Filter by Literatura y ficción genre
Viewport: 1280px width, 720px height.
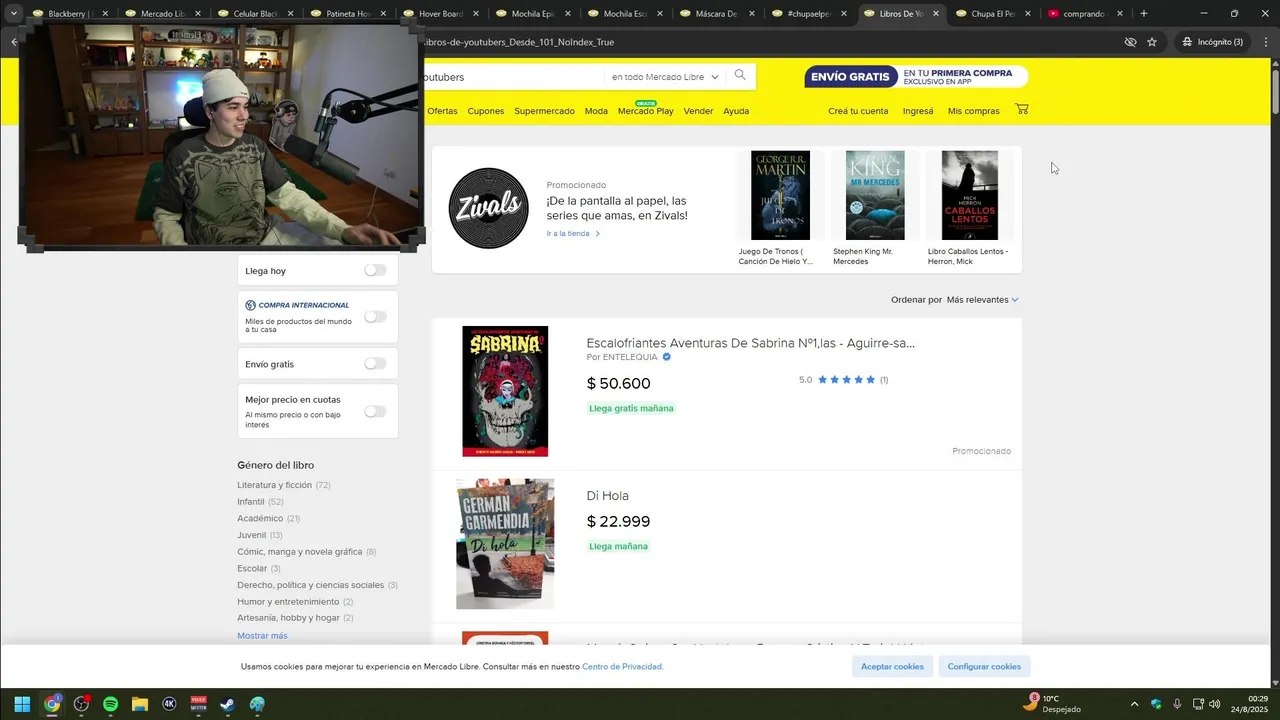(275, 485)
